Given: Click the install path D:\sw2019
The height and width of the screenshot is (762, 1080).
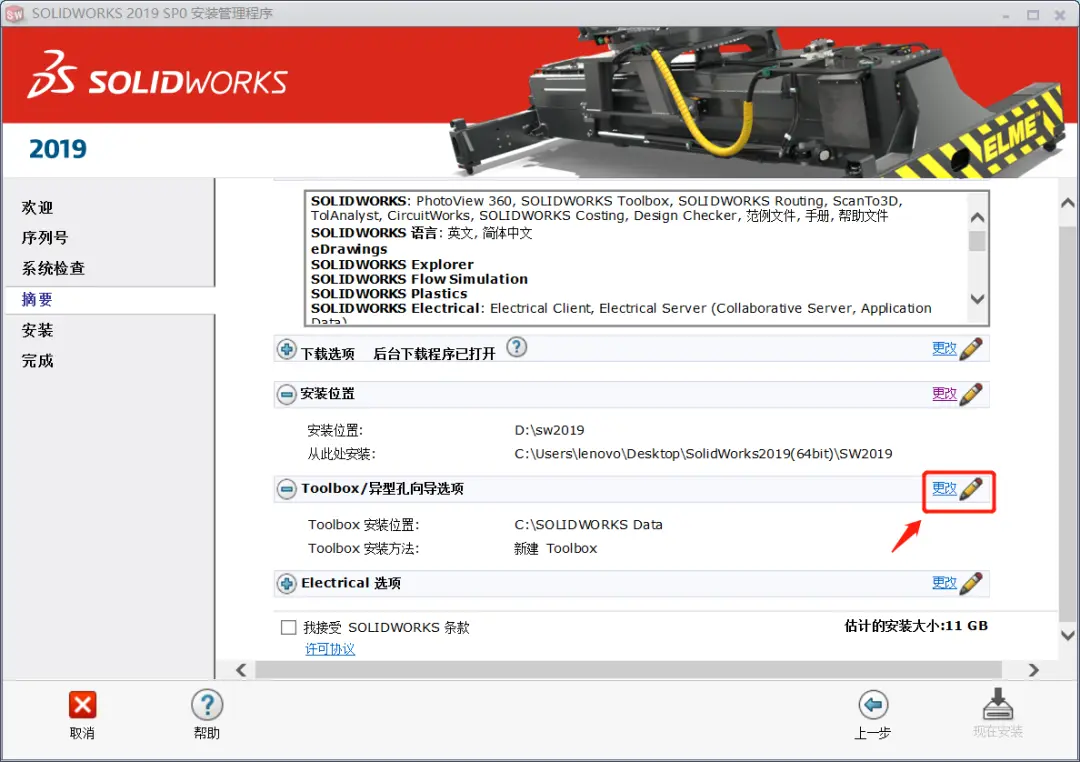Looking at the screenshot, I should (x=549, y=431).
